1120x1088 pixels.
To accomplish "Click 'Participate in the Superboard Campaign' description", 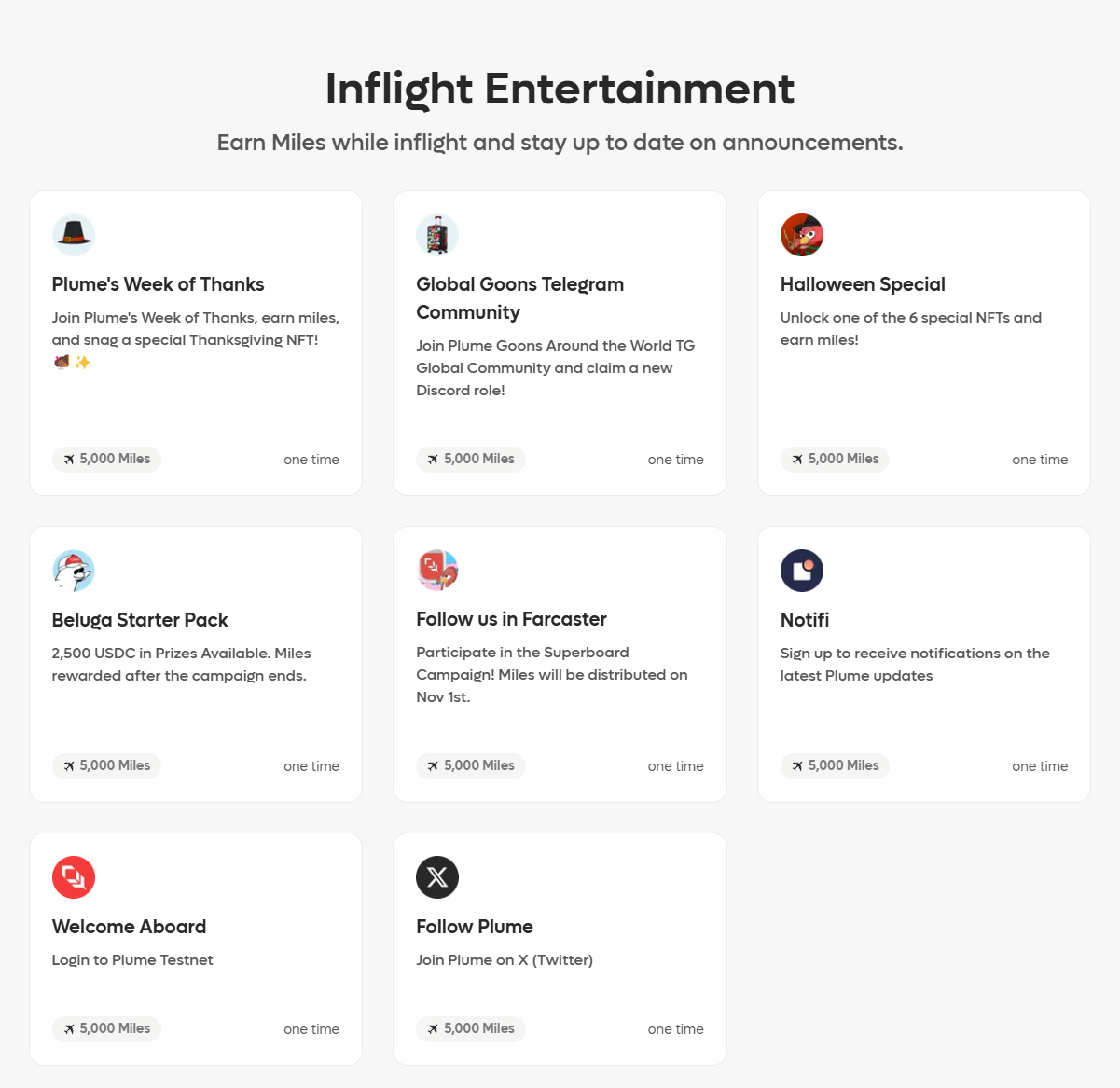I will [552, 675].
